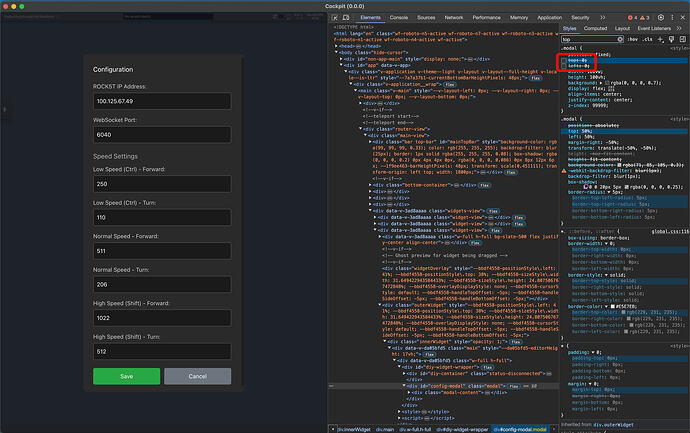Click the breadcrumb left arrow
The image size is (690, 433).
click(333, 429)
